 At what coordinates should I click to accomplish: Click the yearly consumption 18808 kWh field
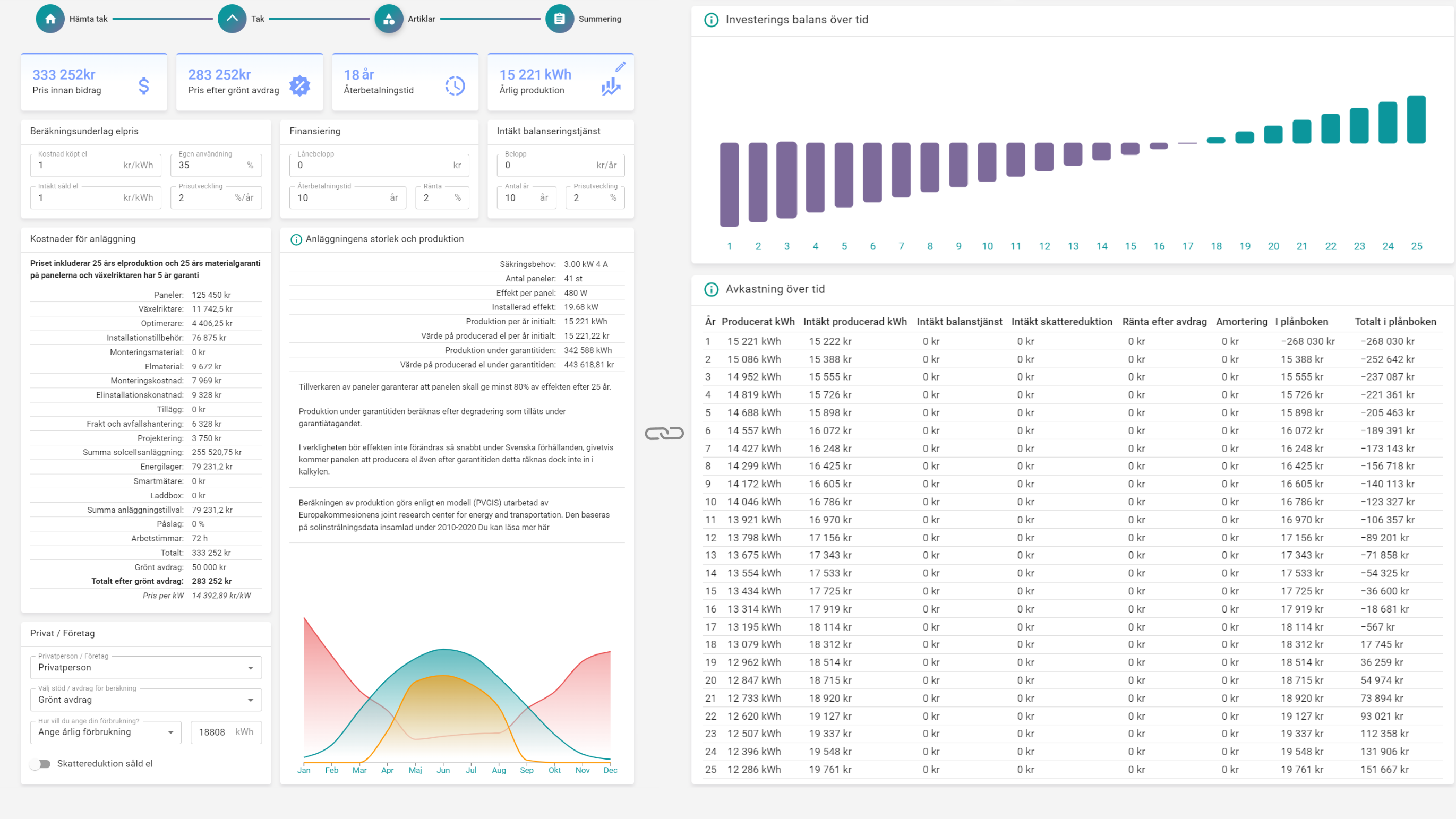point(226,732)
